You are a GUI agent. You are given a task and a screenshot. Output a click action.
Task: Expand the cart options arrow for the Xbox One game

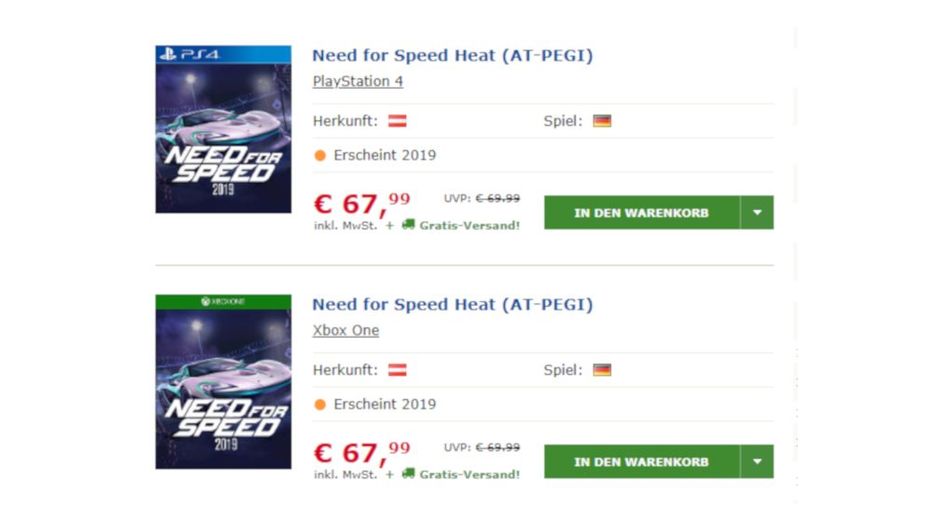point(757,462)
